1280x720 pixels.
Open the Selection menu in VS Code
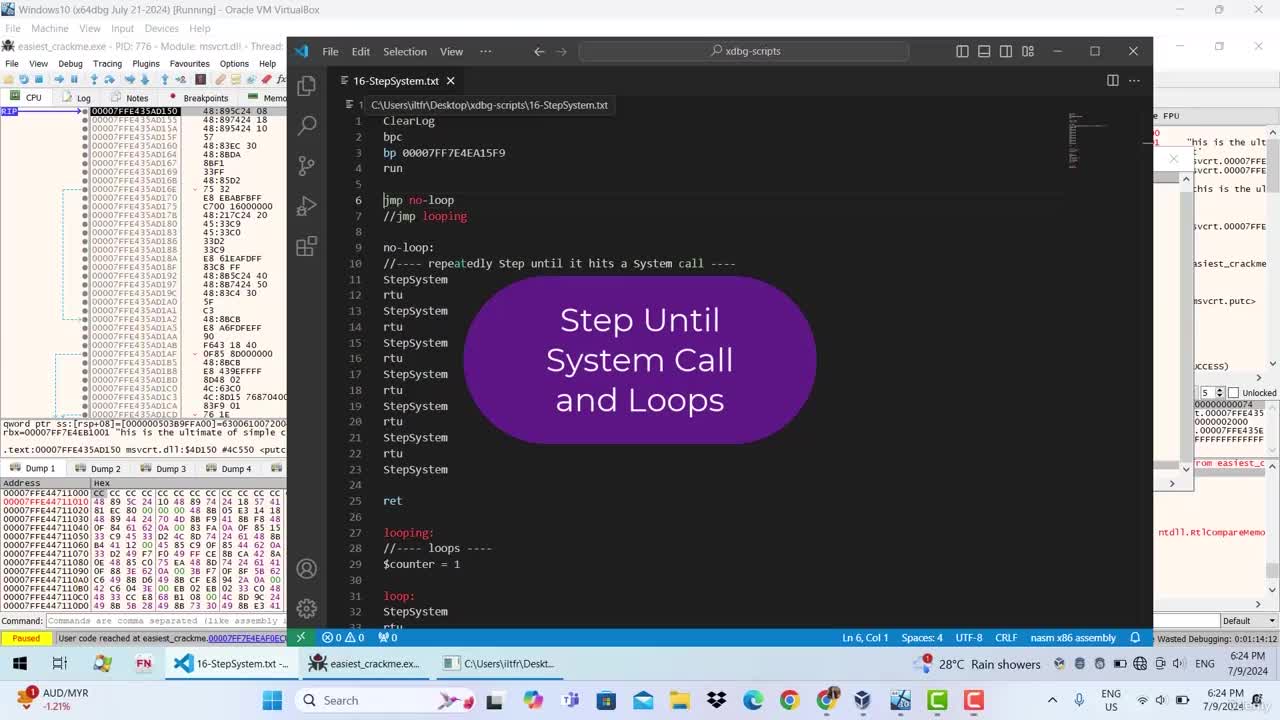[x=405, y=51]
